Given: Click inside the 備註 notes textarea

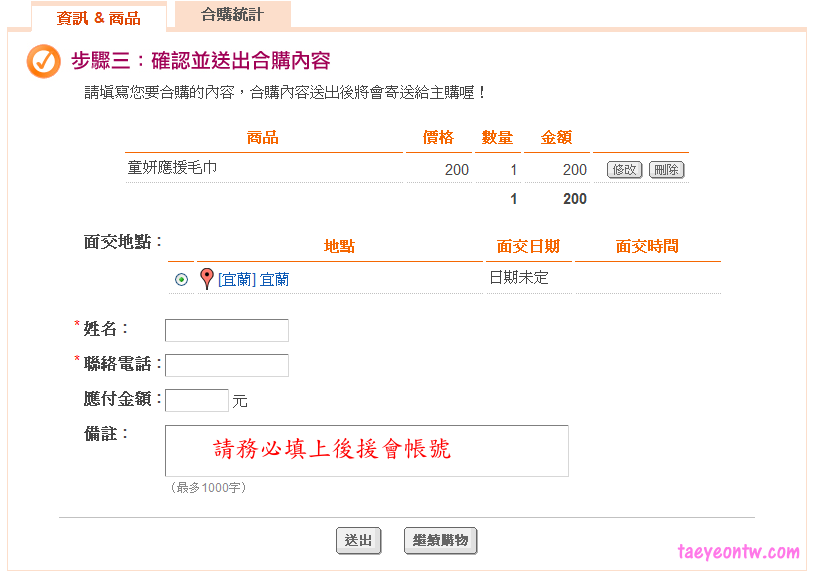Looking at the screenshot, I should pos(366,451).
